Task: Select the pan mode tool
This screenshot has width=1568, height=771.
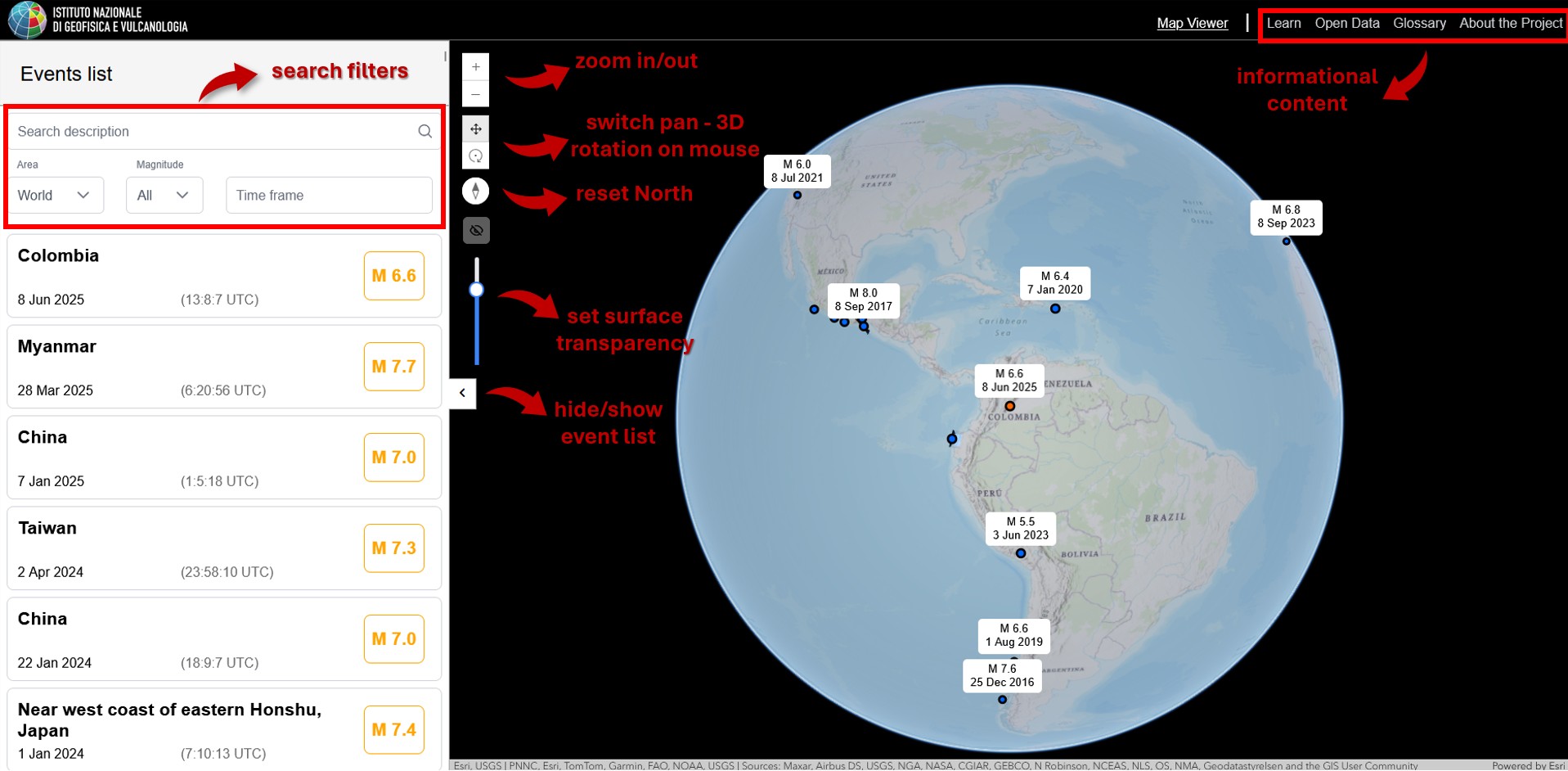Action: [x=475, y=128]
